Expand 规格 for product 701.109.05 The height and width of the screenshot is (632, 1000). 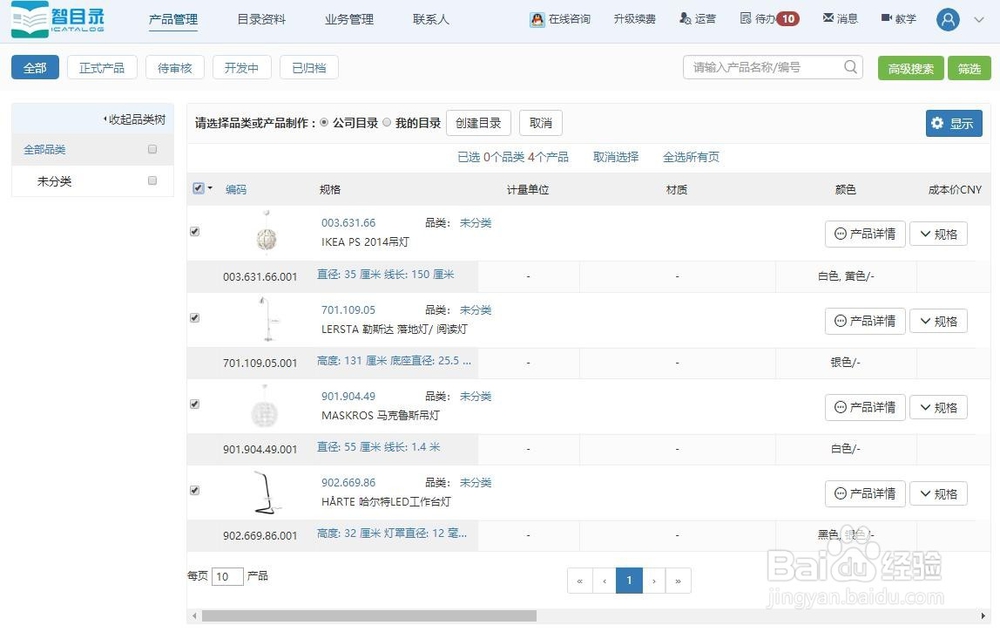tap(938, 321)
